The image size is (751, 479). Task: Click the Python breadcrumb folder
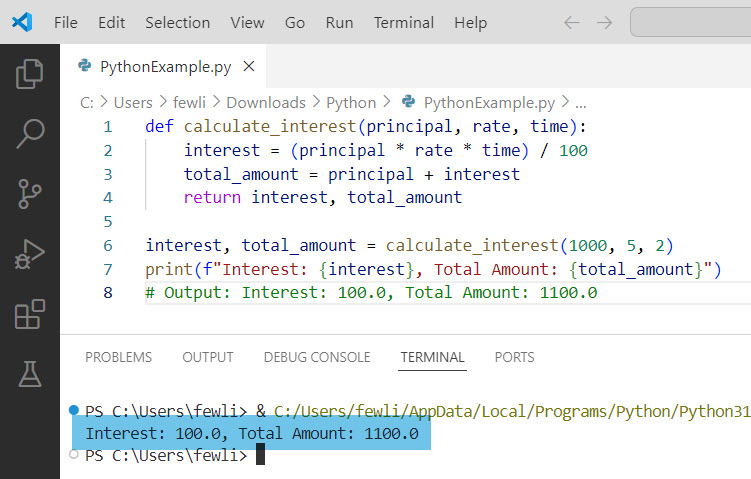(x=351, y=103)
